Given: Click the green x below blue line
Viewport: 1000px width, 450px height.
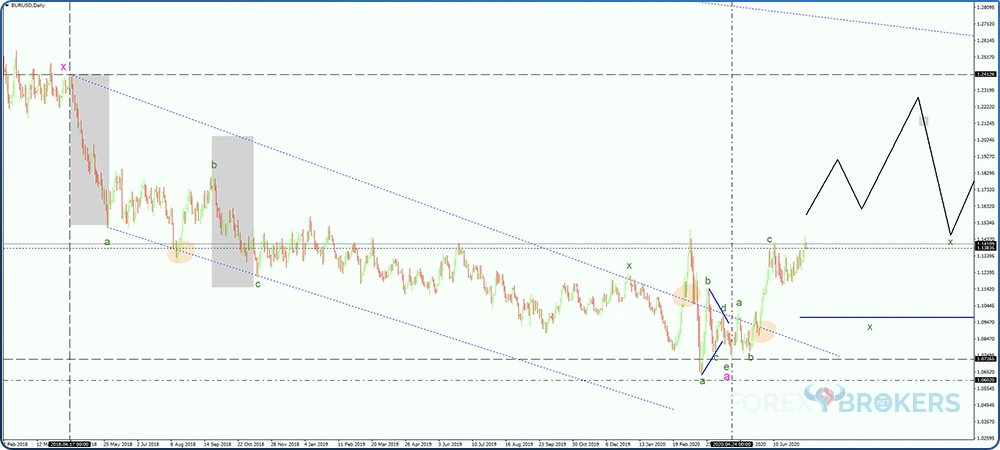Looking at the screenshot, I should point(870,327).
